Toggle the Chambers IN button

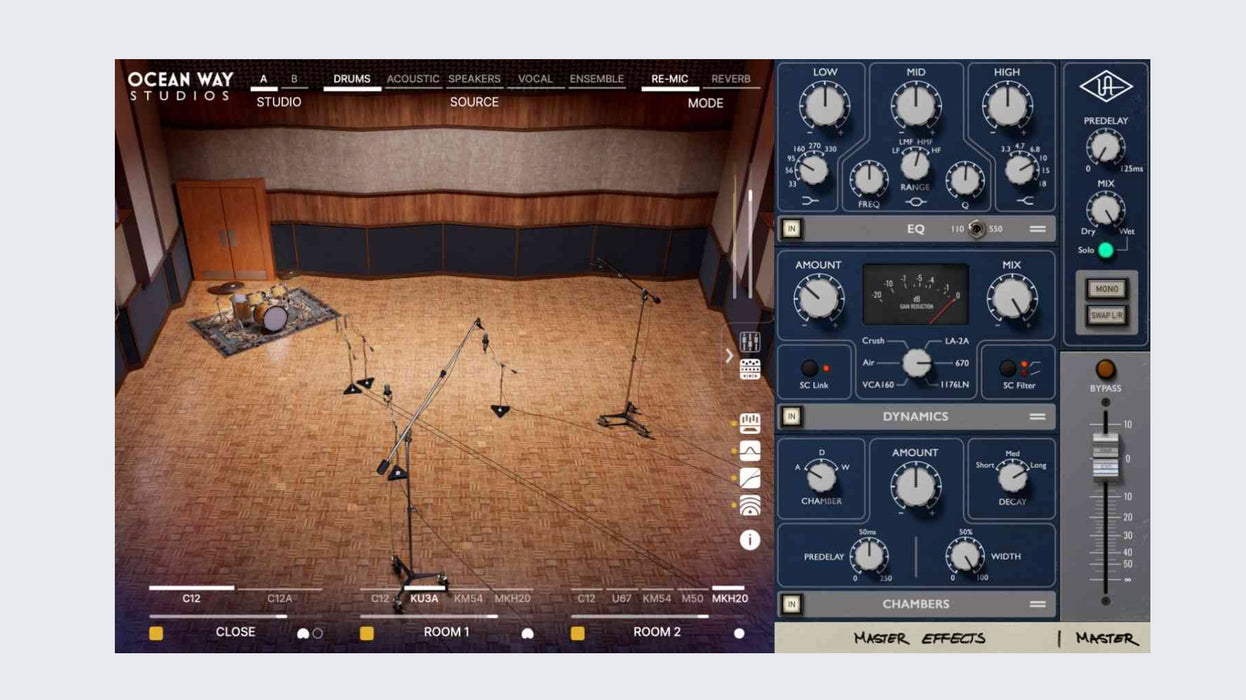(792, 604)
